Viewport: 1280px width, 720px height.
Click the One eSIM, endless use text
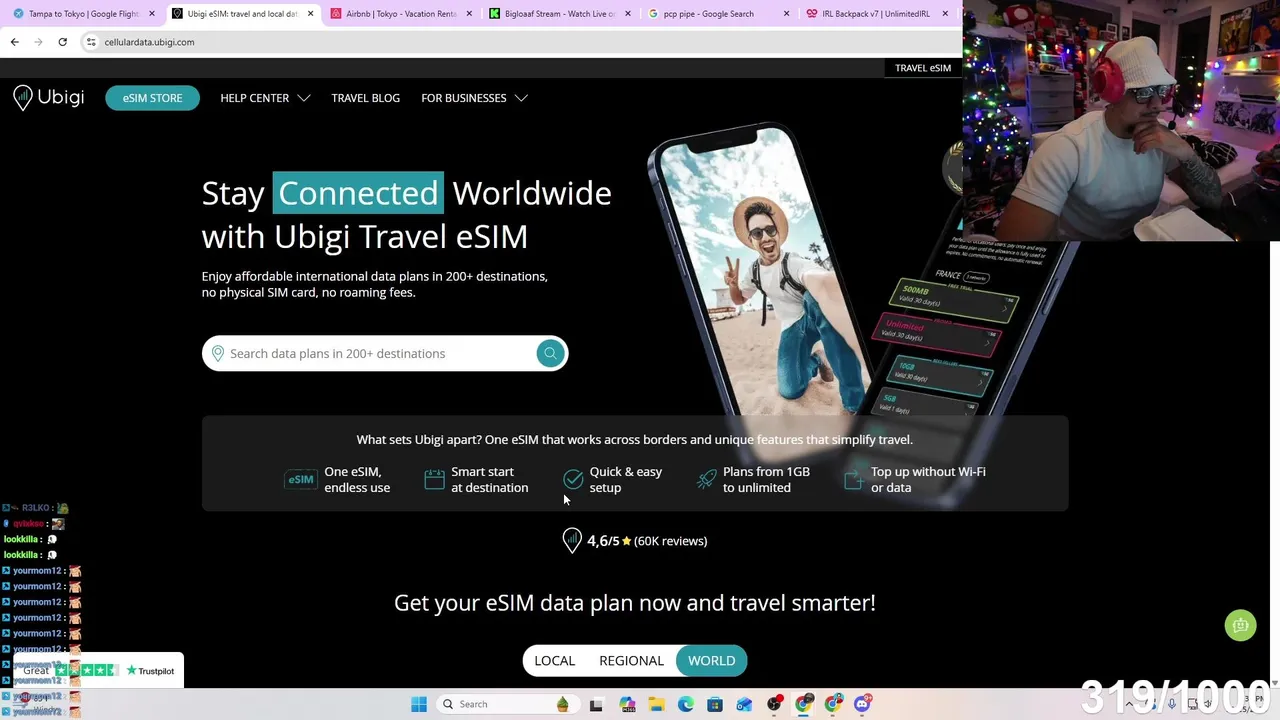point(357,480)
